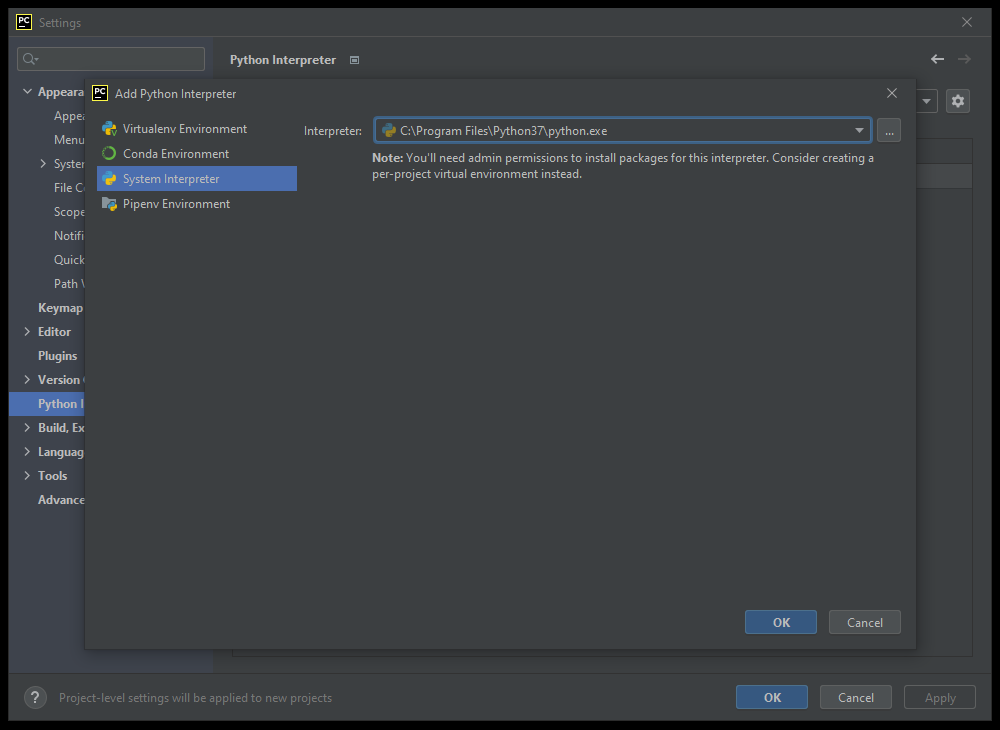Select the System Interpreter python icon

pyautogui.click(x=108, y=178)
